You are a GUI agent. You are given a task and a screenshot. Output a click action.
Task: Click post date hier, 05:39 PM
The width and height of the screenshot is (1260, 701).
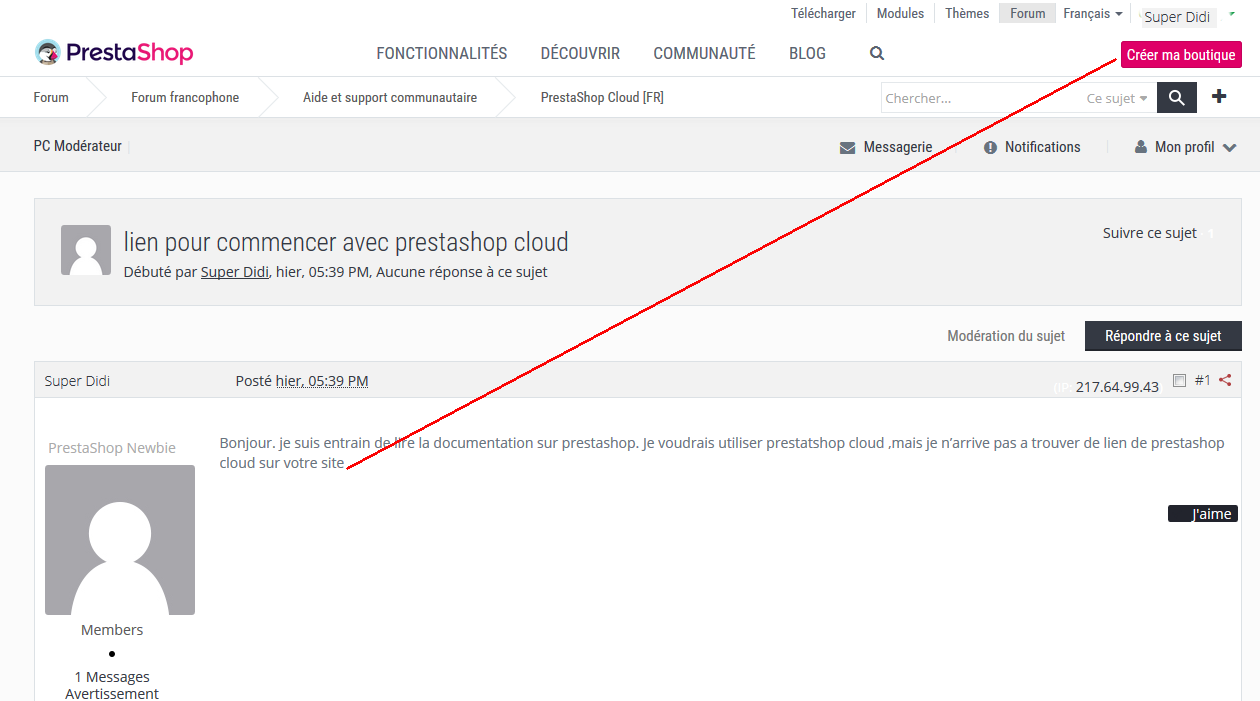click(x=322, y=381)
